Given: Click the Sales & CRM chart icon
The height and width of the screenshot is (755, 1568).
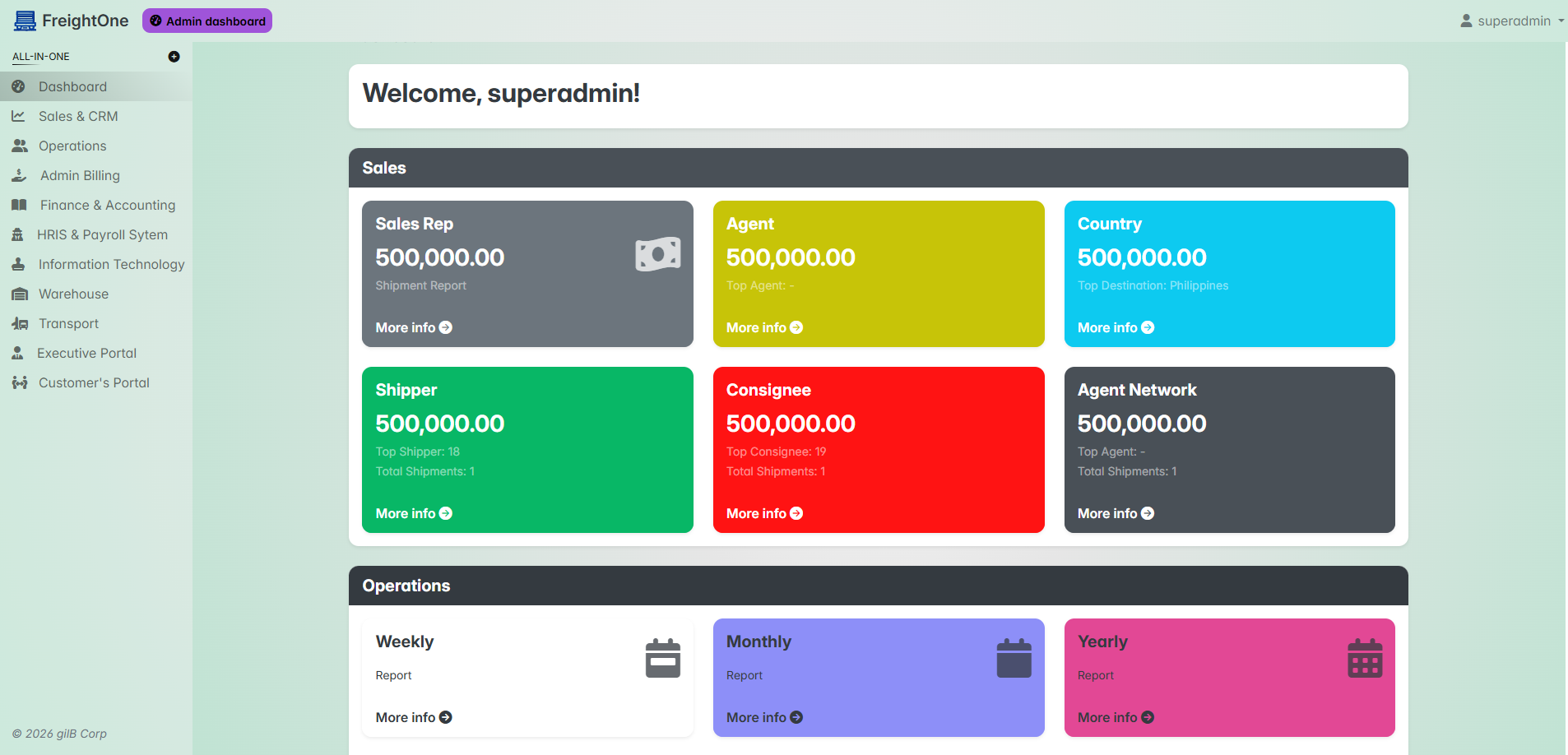Looking at the screenshot, I should pyautogui.click(x=18, y=117).
